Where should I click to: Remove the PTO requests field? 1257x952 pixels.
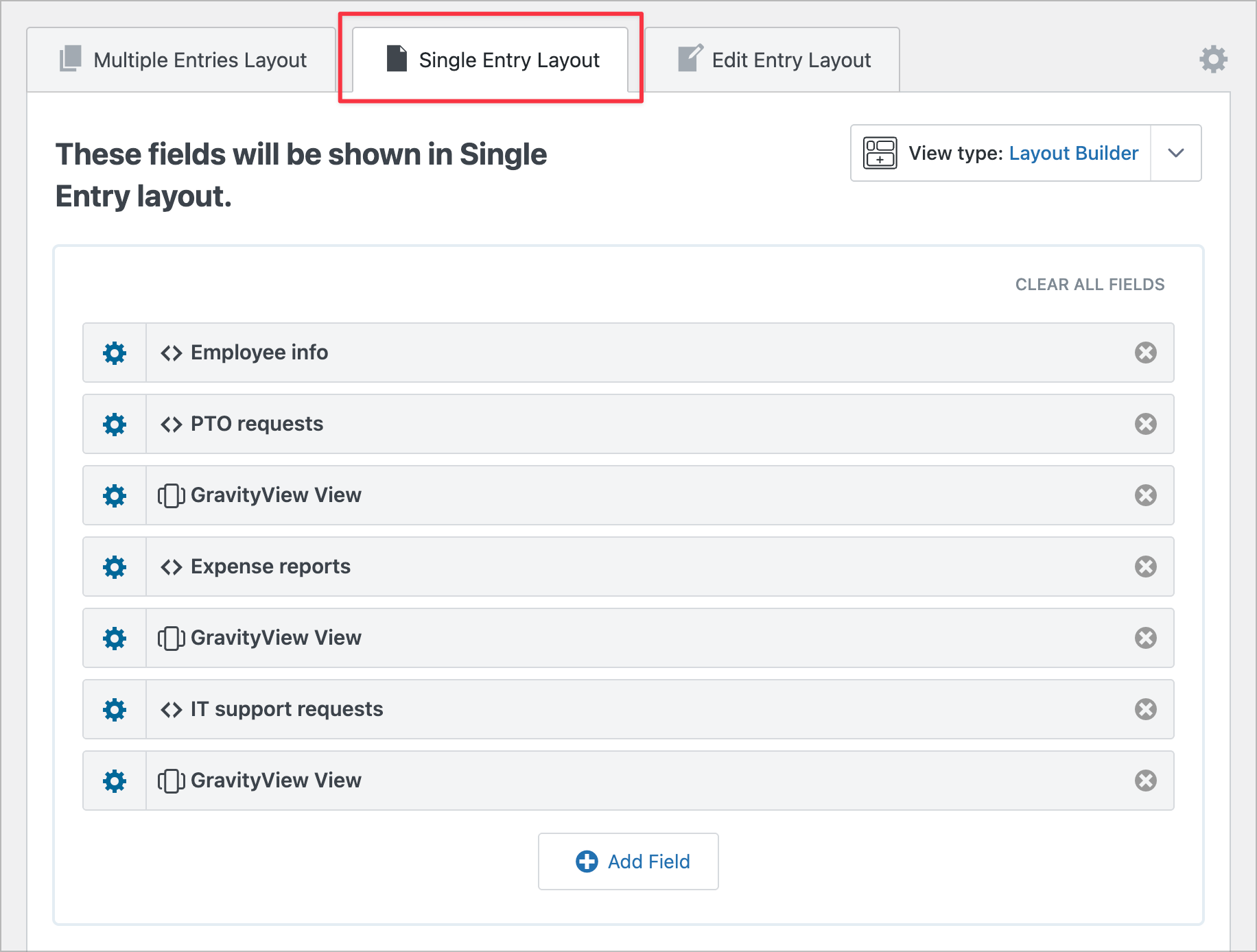click(1144, 424)
